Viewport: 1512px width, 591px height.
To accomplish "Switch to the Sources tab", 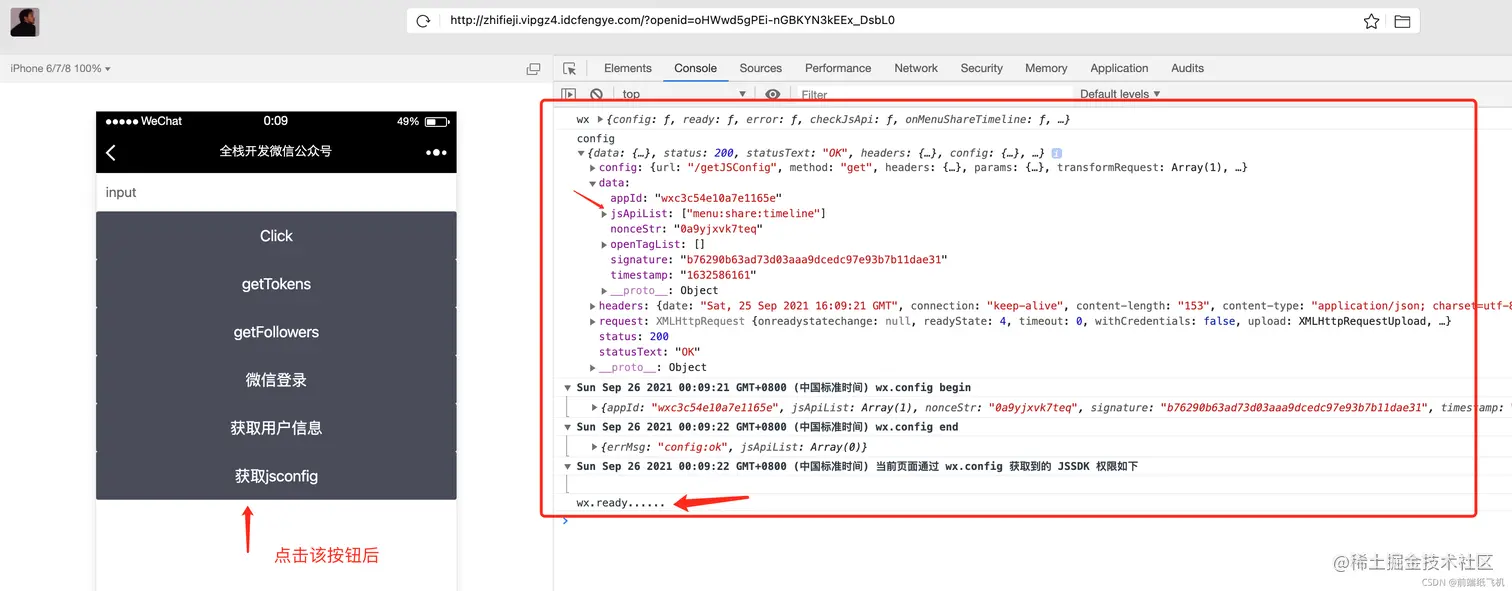I will (761, 68).
